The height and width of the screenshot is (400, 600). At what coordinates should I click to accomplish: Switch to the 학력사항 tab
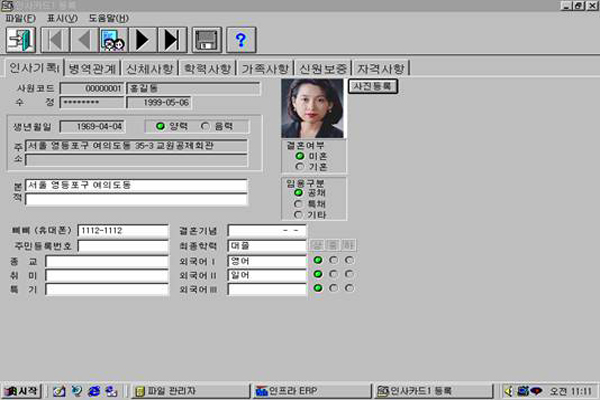(x=207, y=69)
